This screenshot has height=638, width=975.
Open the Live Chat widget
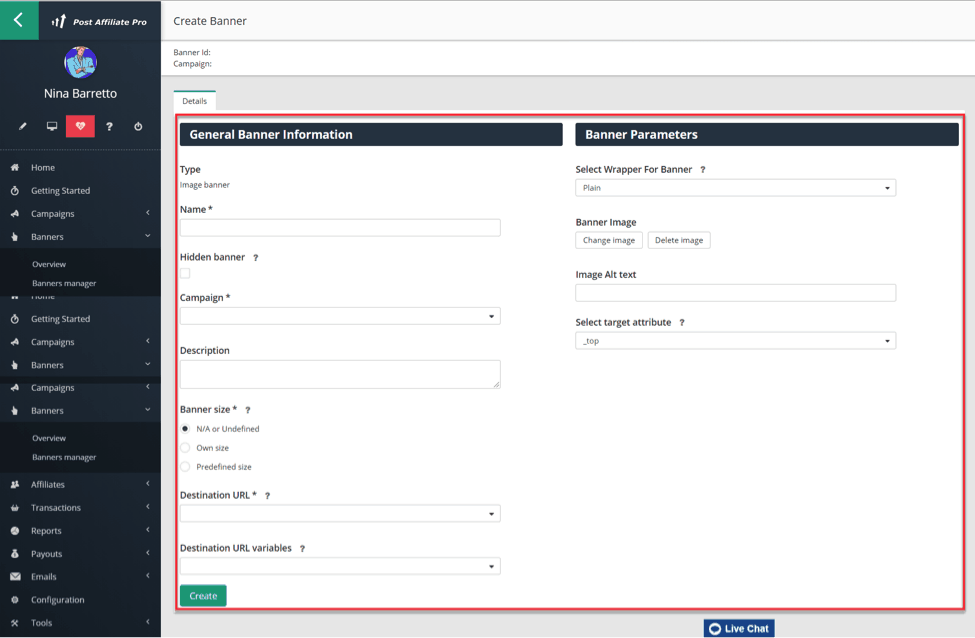739,628
